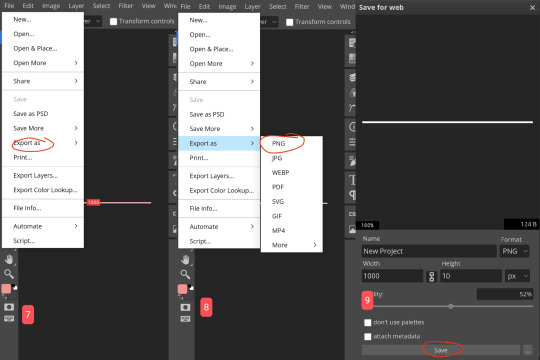540x360 pixels.
Task: Choose Export Layers... in the middle File menu
Action: coord(219,176)
